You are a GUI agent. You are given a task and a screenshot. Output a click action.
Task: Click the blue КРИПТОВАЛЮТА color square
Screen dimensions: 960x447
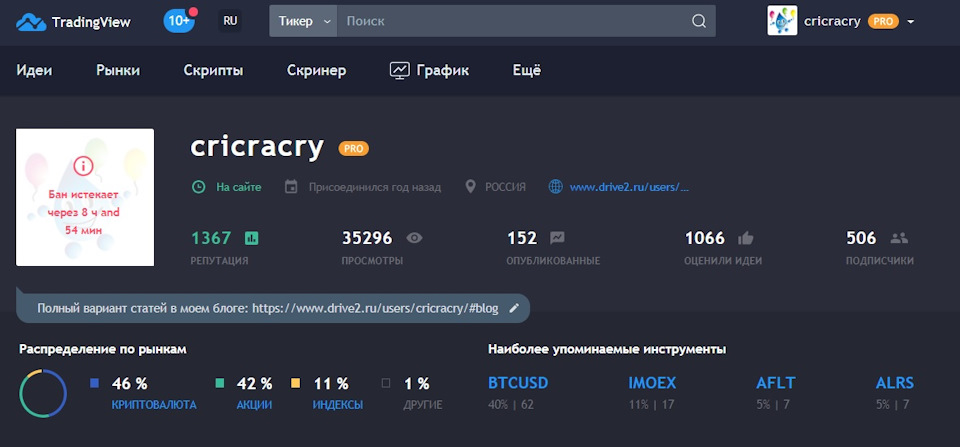click(x=94, y=383)
